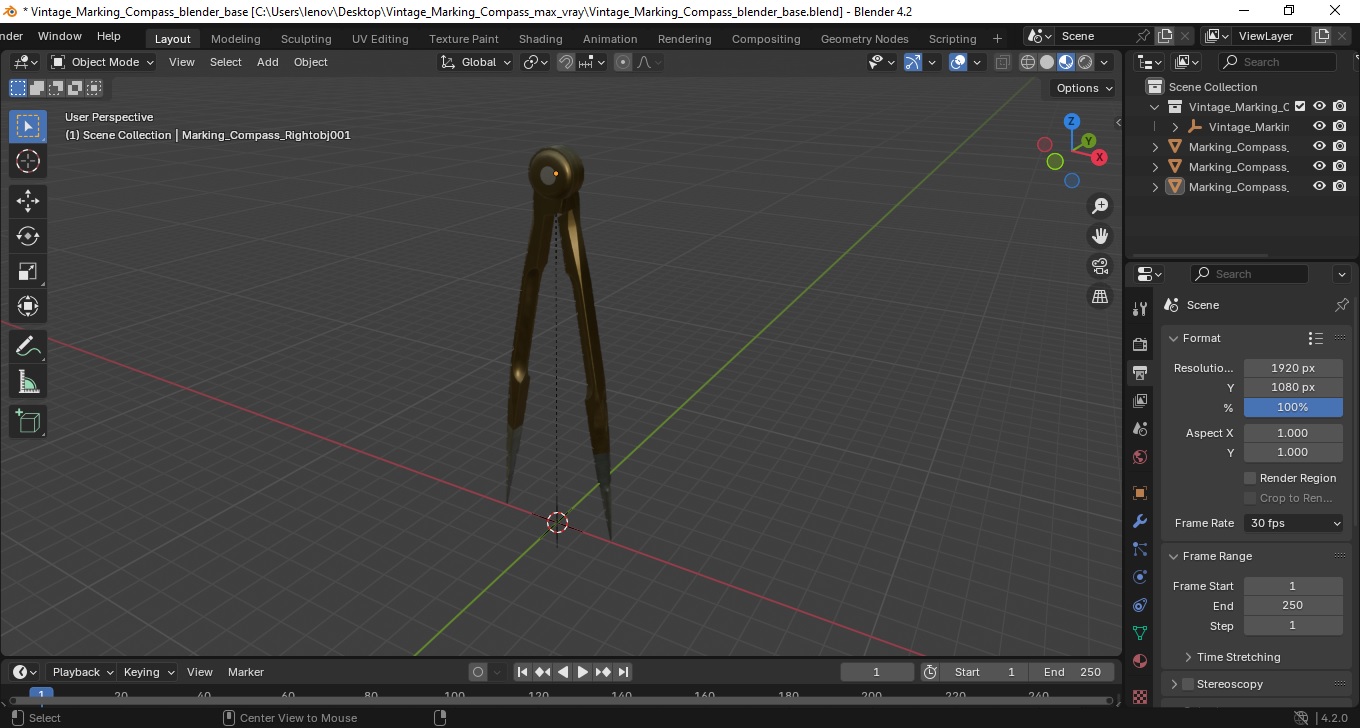Screen dimensions: 1360x728
Task: Open the Add menu in viewport header
Action: coord(268,62)
